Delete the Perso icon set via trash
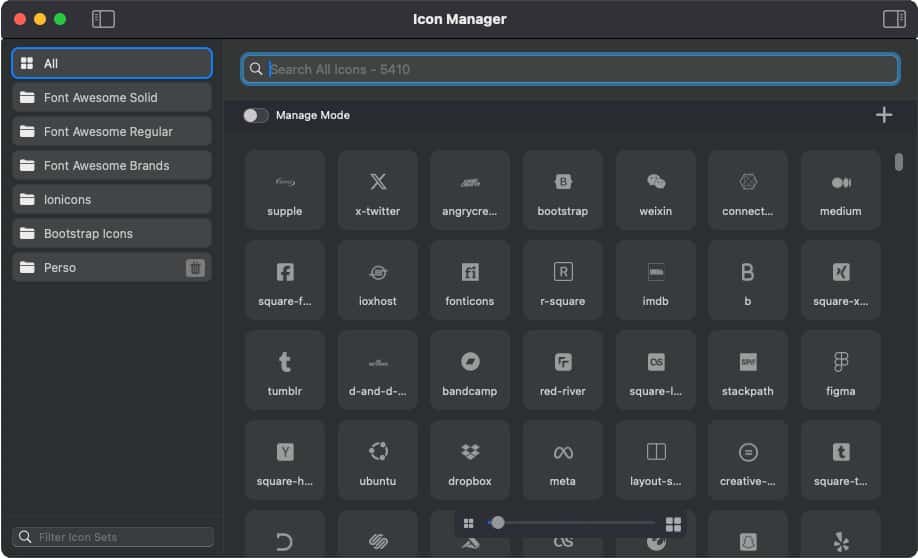Viewport: 918px width, 559px height. point(196,268)
